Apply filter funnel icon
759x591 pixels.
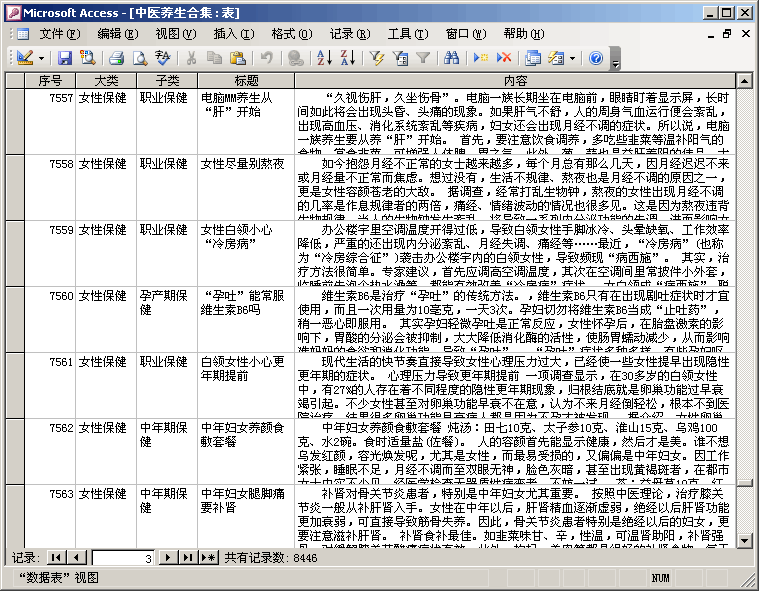tap(423, 58)
